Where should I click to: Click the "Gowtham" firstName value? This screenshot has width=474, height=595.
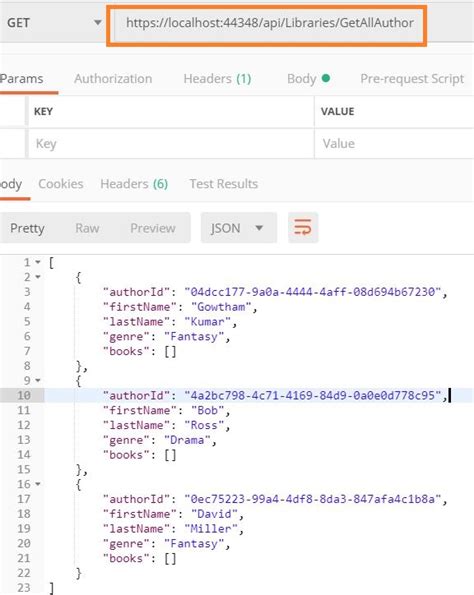pos(221,307)
